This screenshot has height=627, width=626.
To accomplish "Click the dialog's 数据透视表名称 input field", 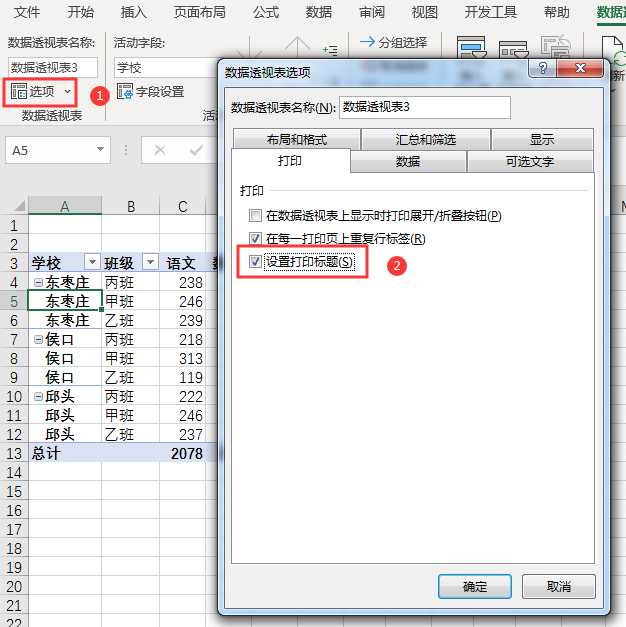I will [x=425, y=107].
